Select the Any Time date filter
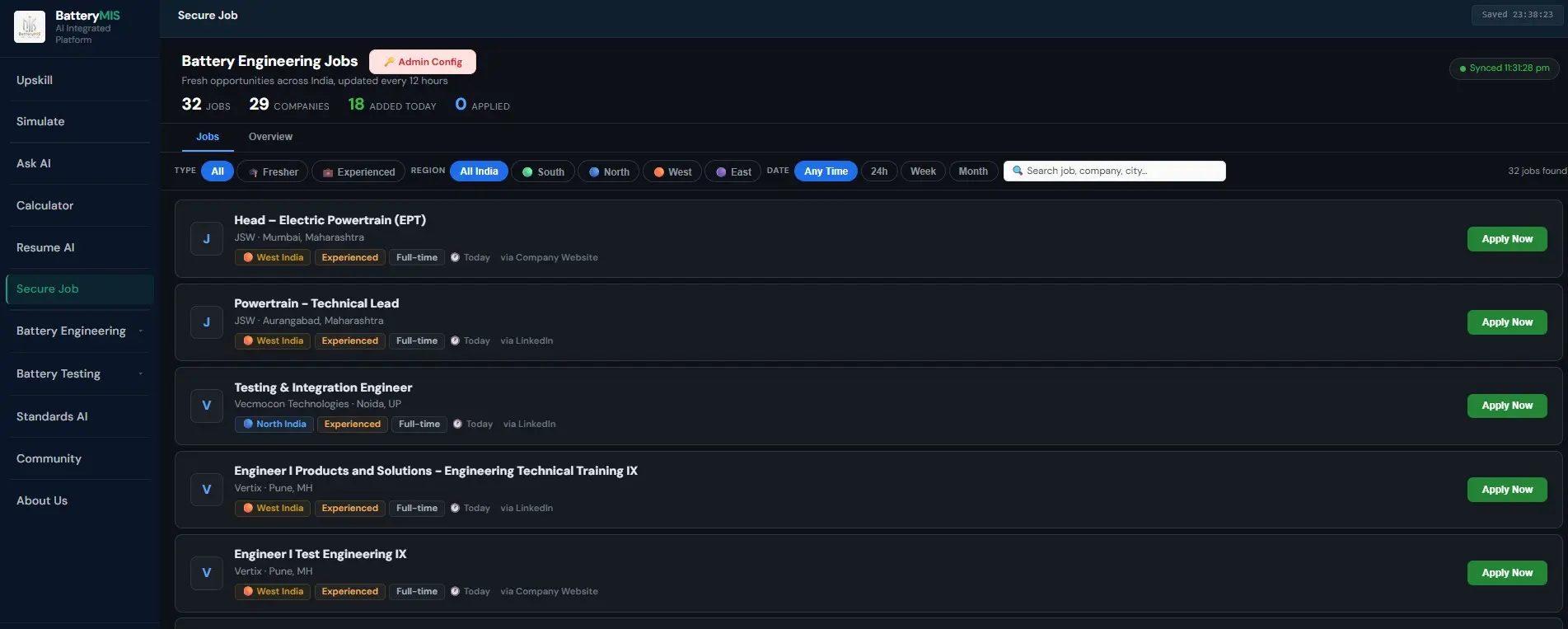This screenshot has width=1568, height=629. tap(826, 171)
